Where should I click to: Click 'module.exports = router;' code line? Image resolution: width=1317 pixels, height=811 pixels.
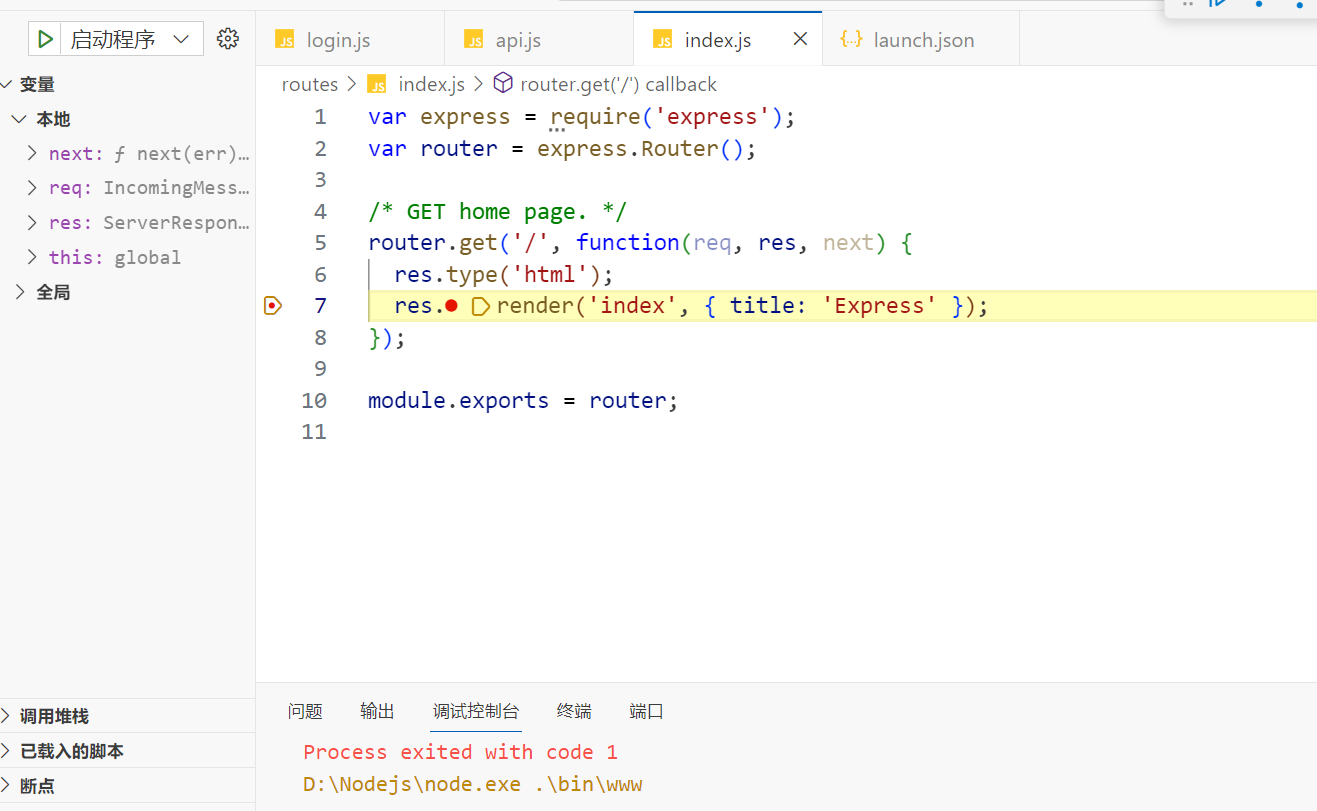[523, 400]
